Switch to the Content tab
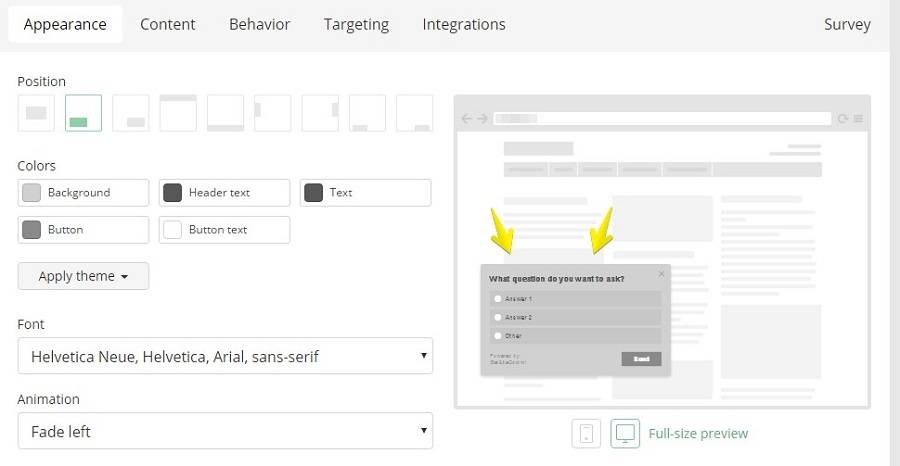 point(168,25)
